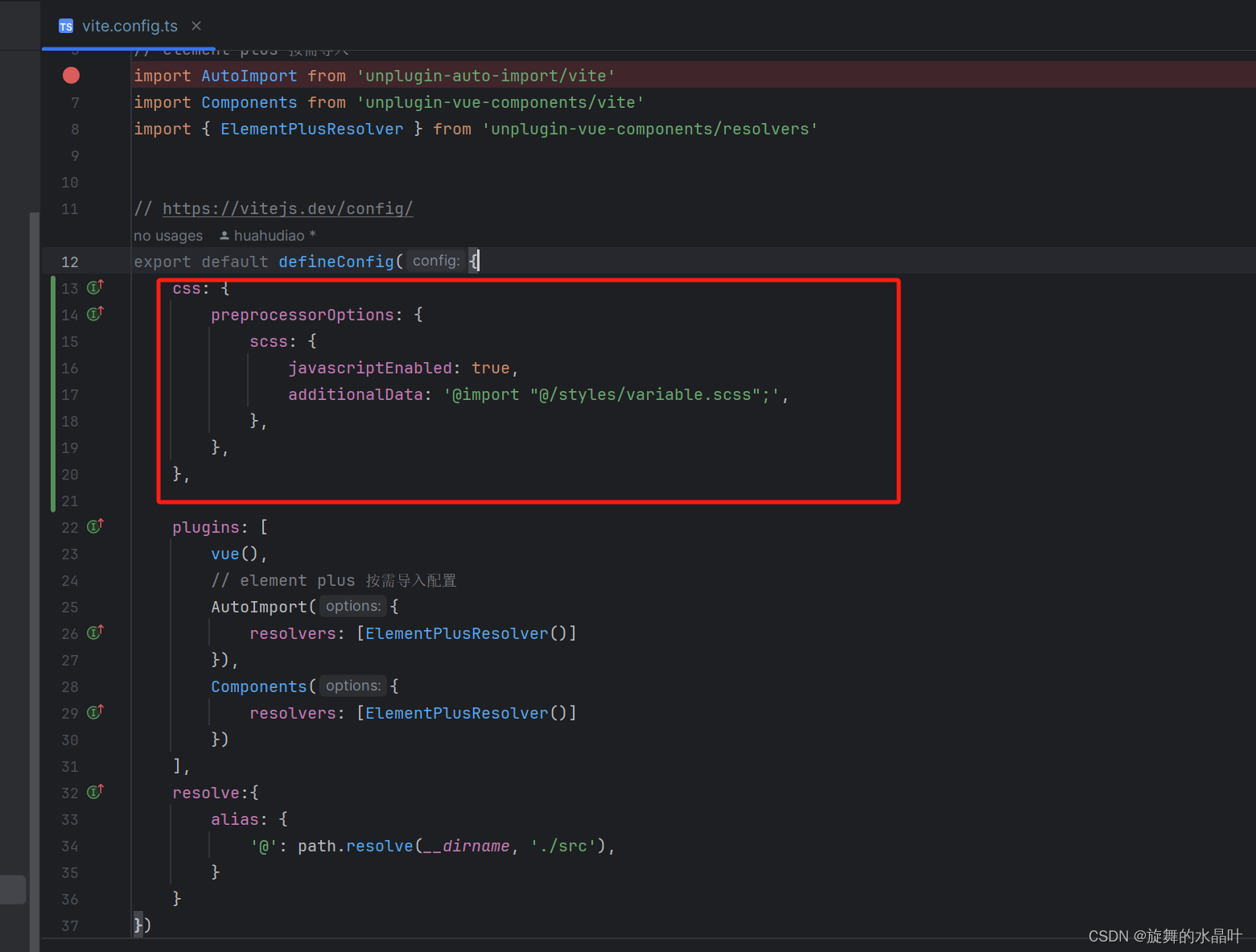Click the author person icon beside huahudiao
Viewport: 1256px width, 952px height.
coord(224,236)
